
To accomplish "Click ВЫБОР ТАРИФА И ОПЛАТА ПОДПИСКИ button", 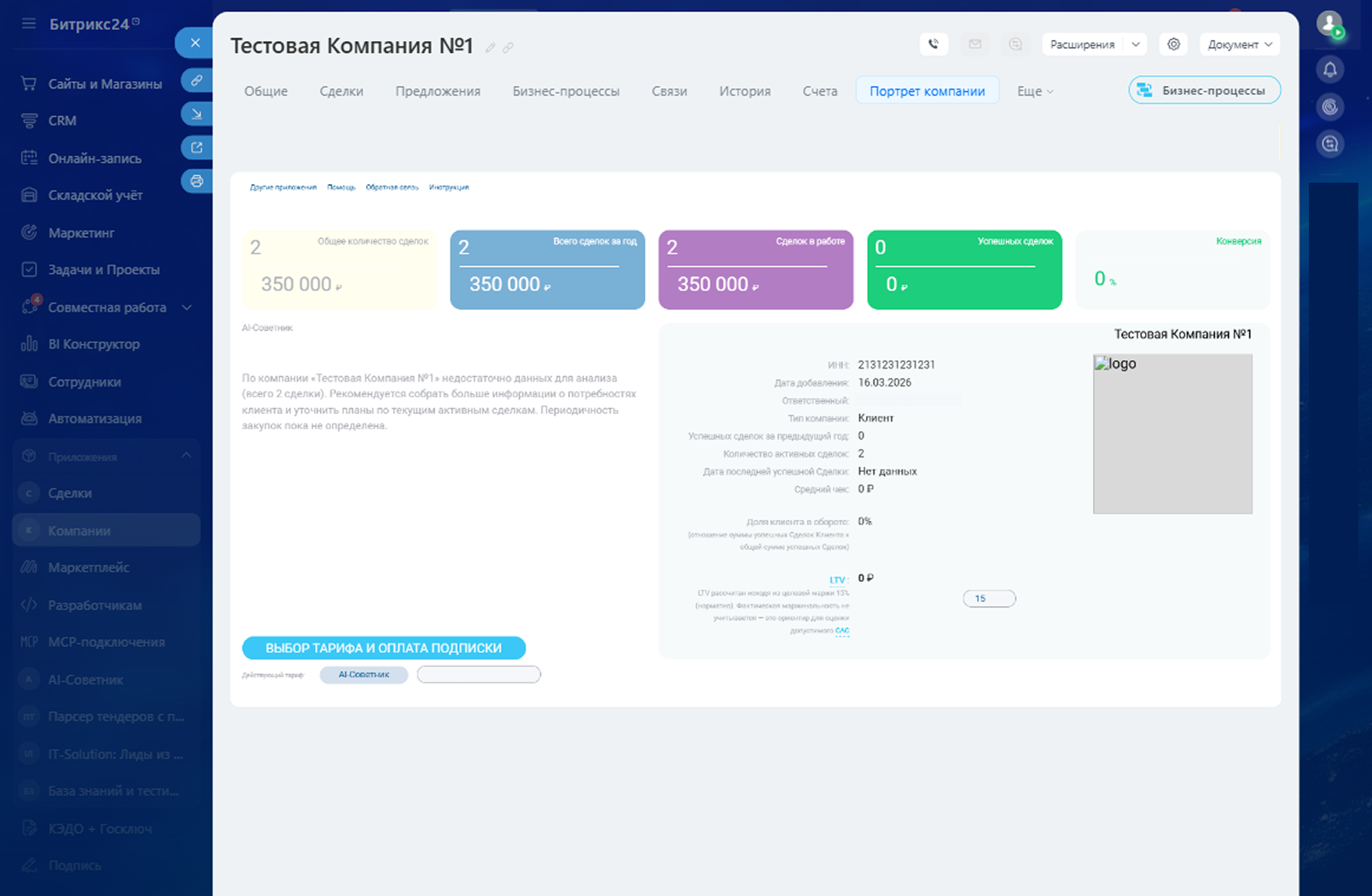I will [383, 648].
